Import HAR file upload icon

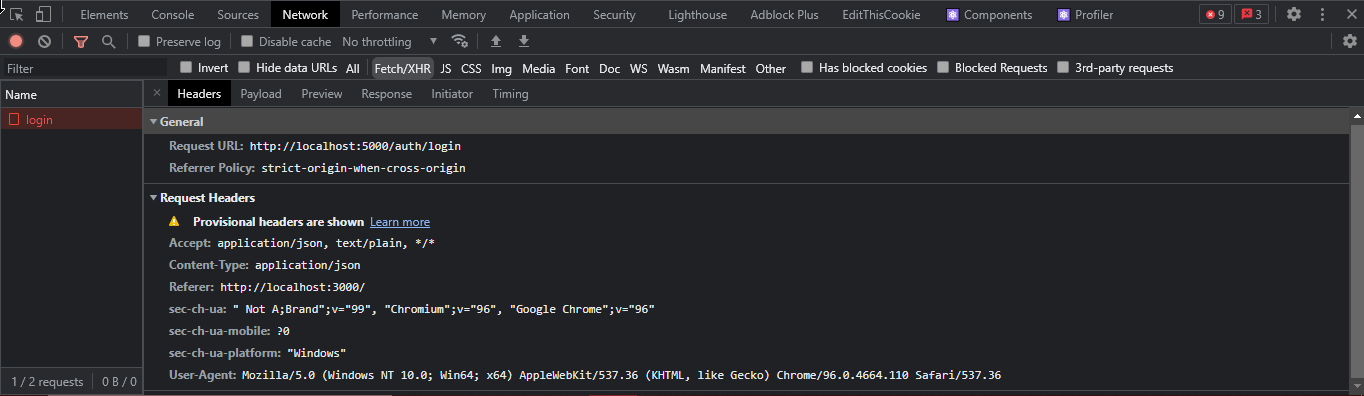495,41
